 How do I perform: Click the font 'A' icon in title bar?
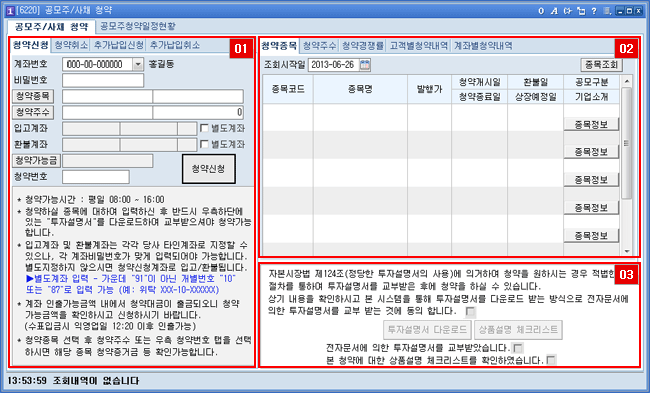(x=554, y=11)
